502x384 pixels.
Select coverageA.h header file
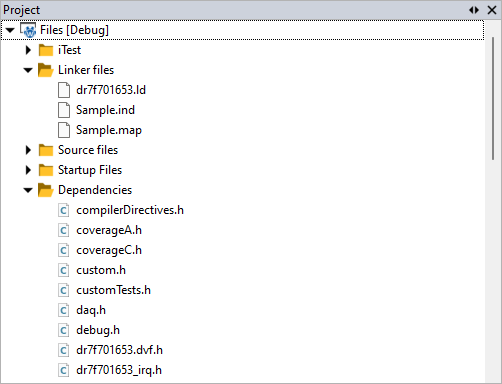[109, 231]
